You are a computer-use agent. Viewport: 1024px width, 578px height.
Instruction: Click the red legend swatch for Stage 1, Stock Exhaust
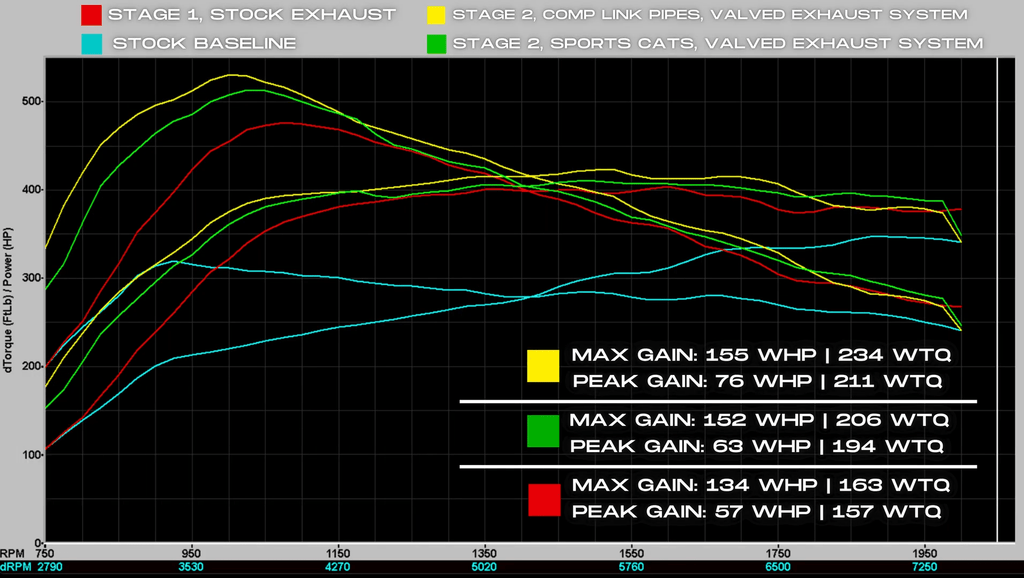coord(91,15)
